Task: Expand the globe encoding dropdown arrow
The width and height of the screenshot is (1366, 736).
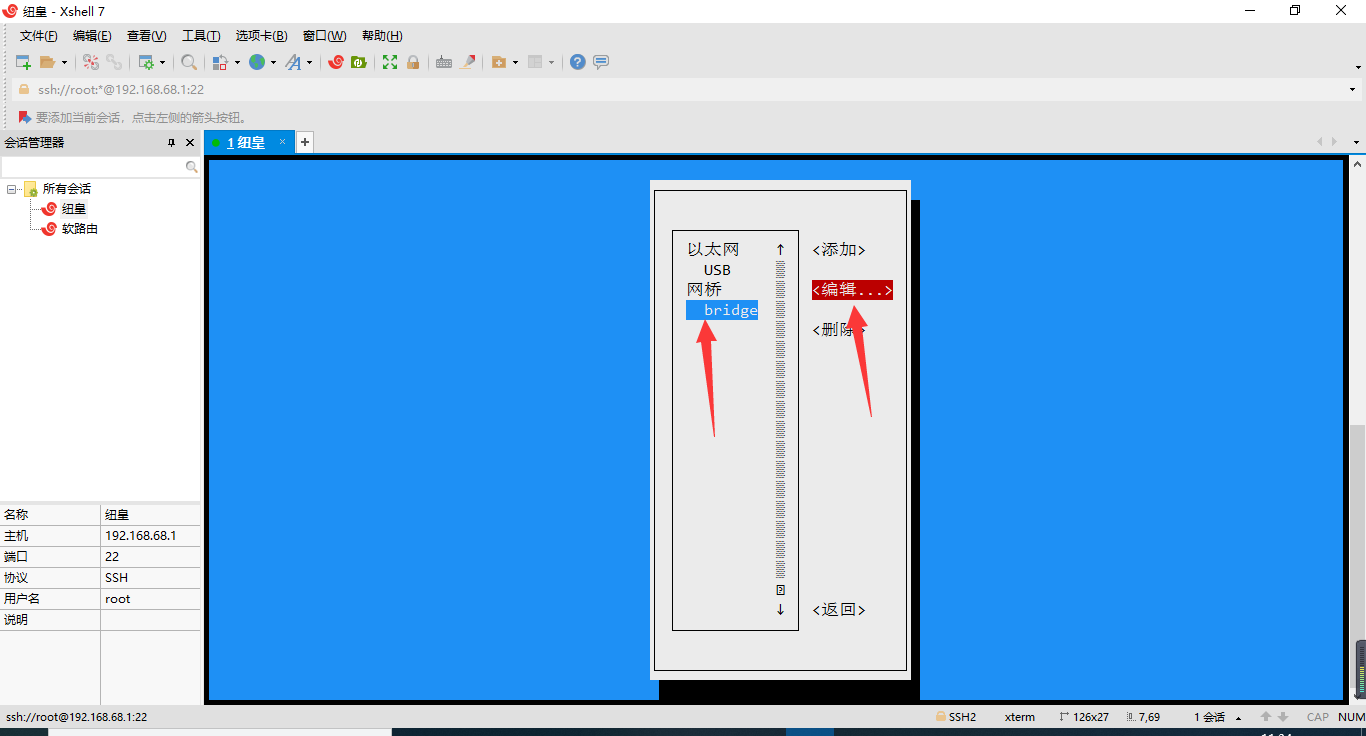Action: (x=273, y=62)
